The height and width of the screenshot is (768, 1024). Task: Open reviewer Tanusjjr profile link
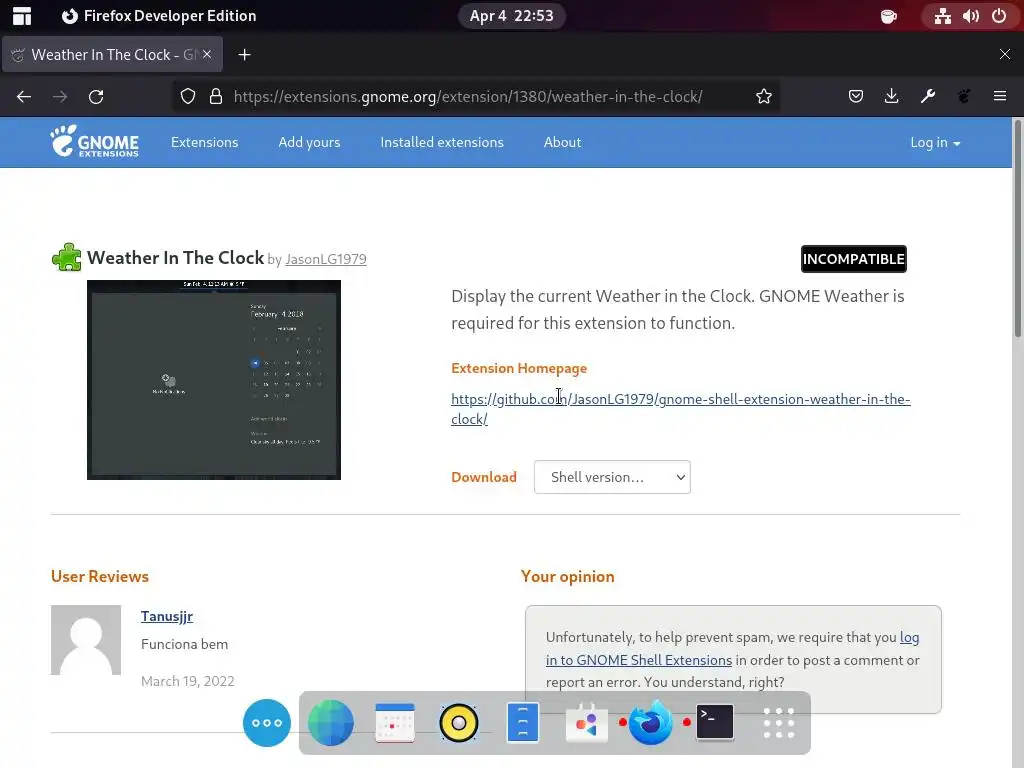pyautogui.click(x=167, y=616)
